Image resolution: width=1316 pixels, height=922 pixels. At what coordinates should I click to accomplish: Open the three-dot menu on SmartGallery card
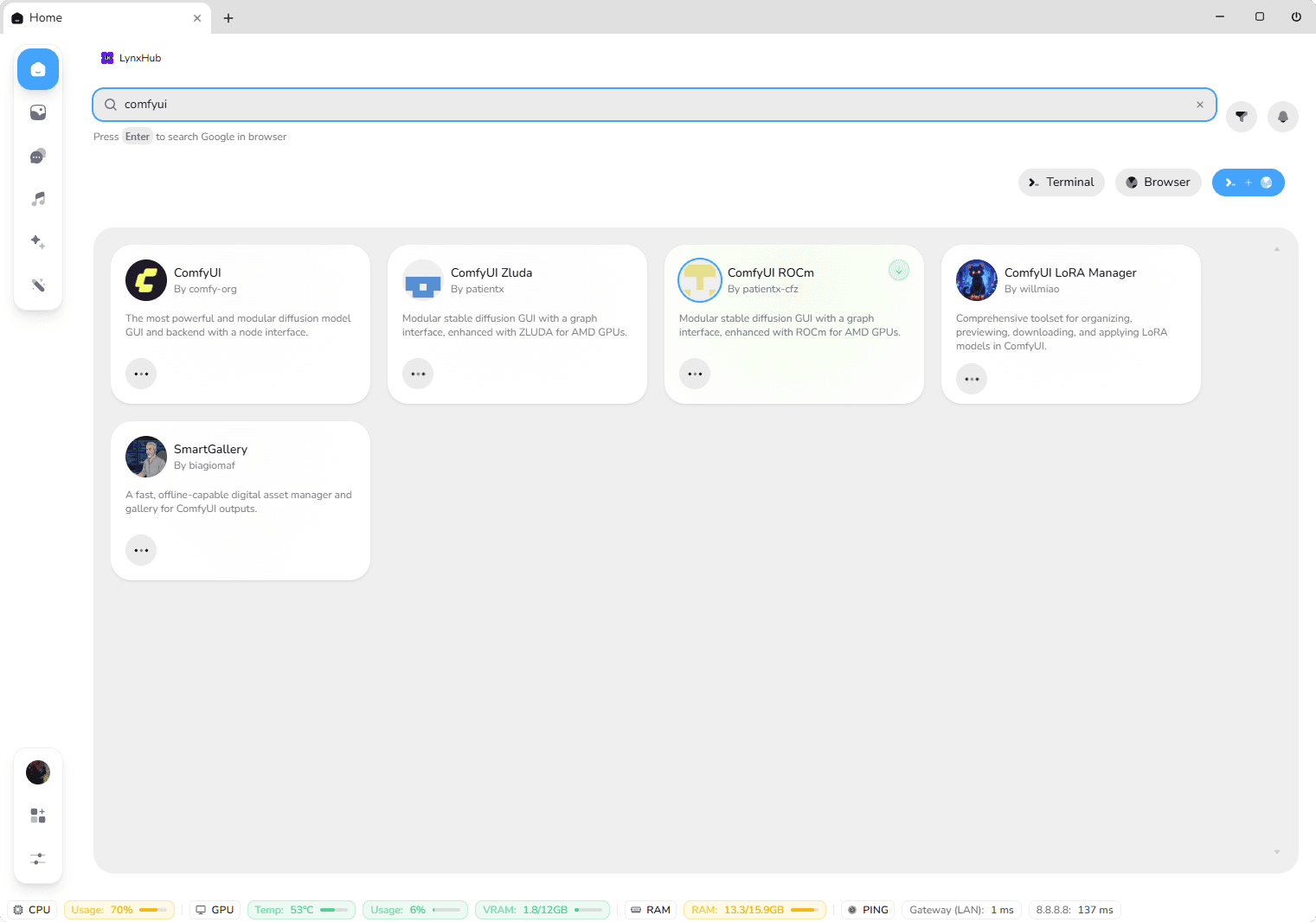(141, 550)
